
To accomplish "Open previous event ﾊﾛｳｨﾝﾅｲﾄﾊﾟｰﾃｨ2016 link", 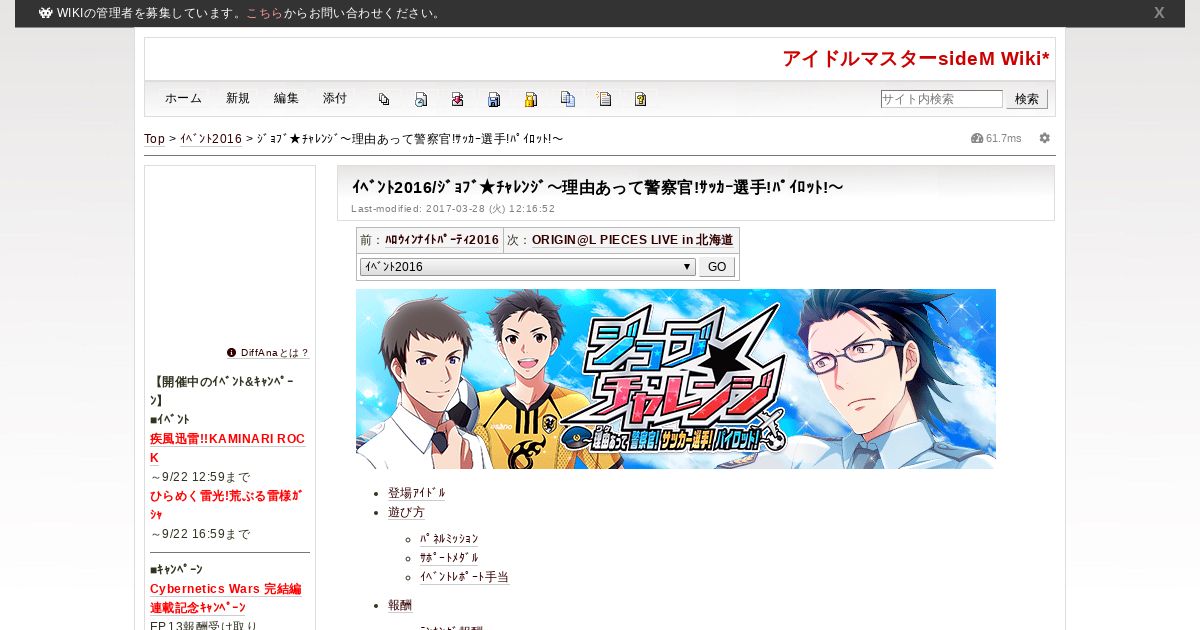I will click(442, 240).
